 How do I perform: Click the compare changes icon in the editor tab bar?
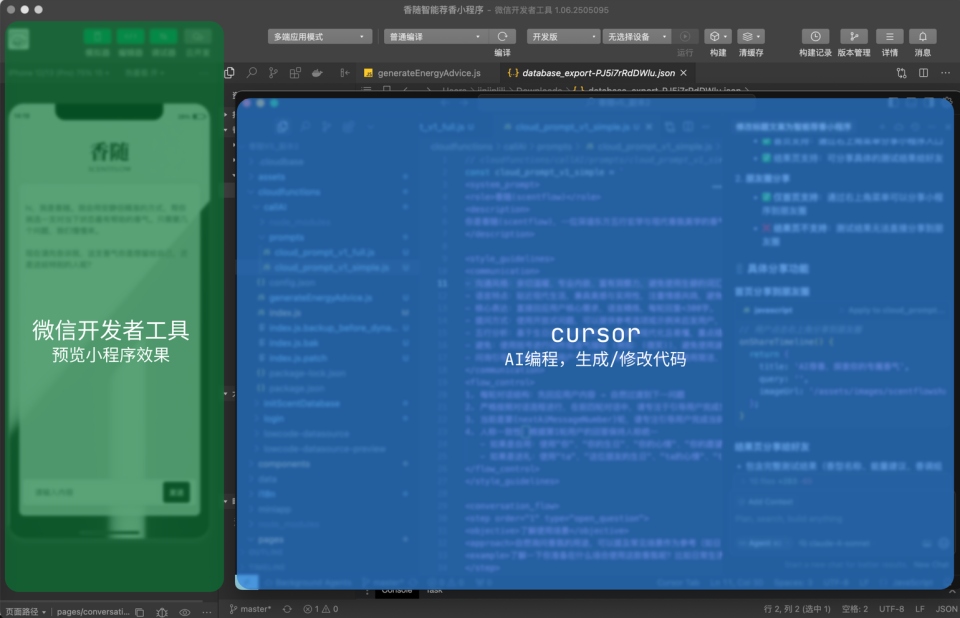click(x=901, y=73)
